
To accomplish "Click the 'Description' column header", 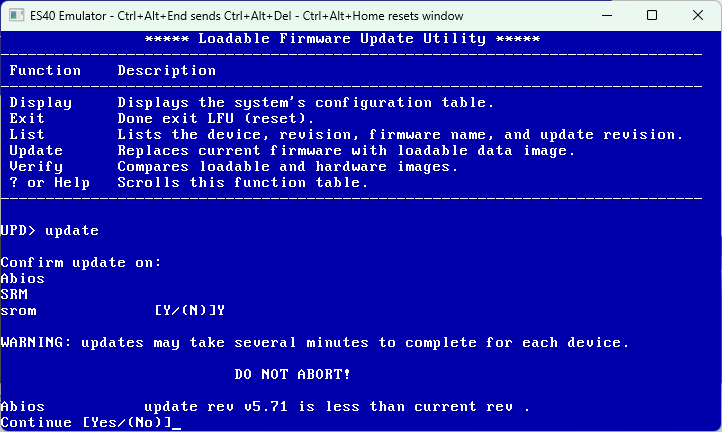I will (x=167, y=70).
